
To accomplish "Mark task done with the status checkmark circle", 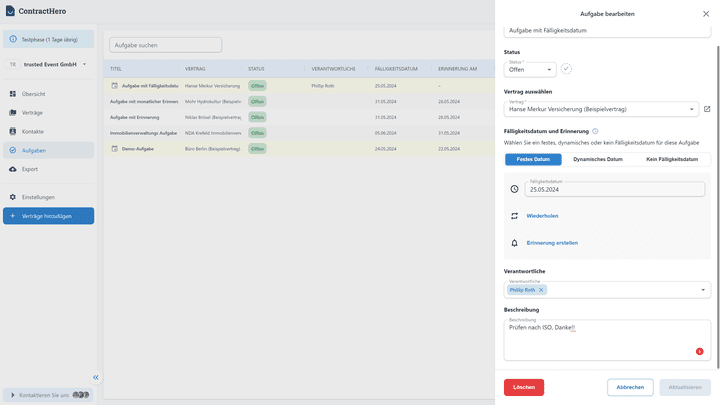I will coord(566,69).
